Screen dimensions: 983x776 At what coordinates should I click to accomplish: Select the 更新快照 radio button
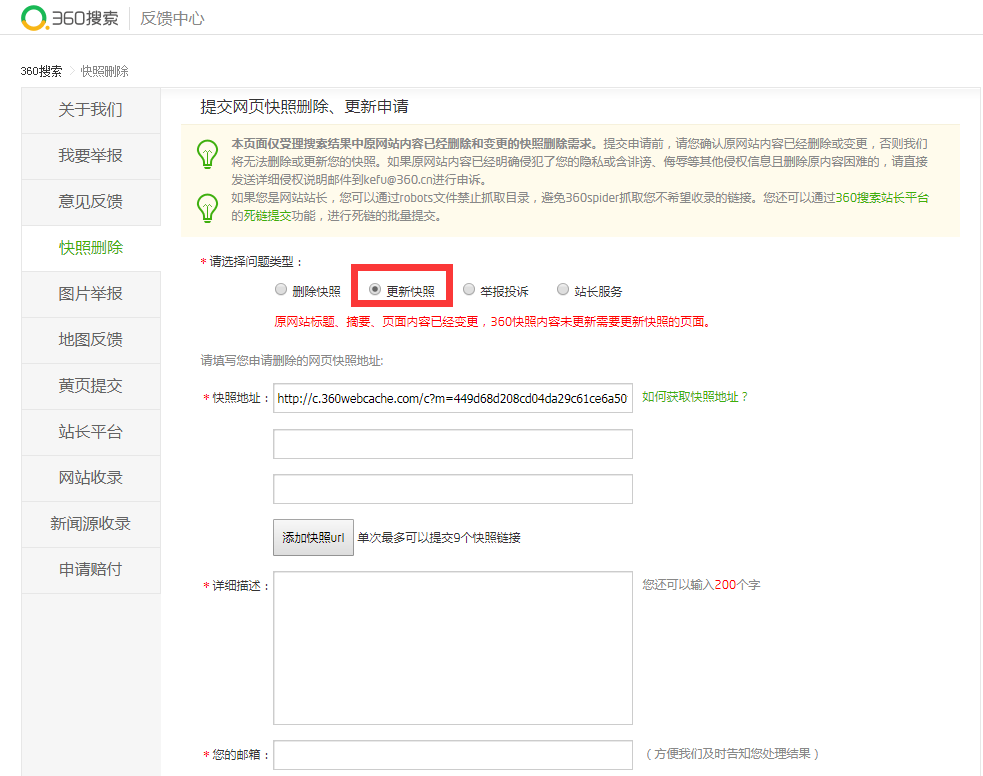pyautogui.click(x=375, y=290)
